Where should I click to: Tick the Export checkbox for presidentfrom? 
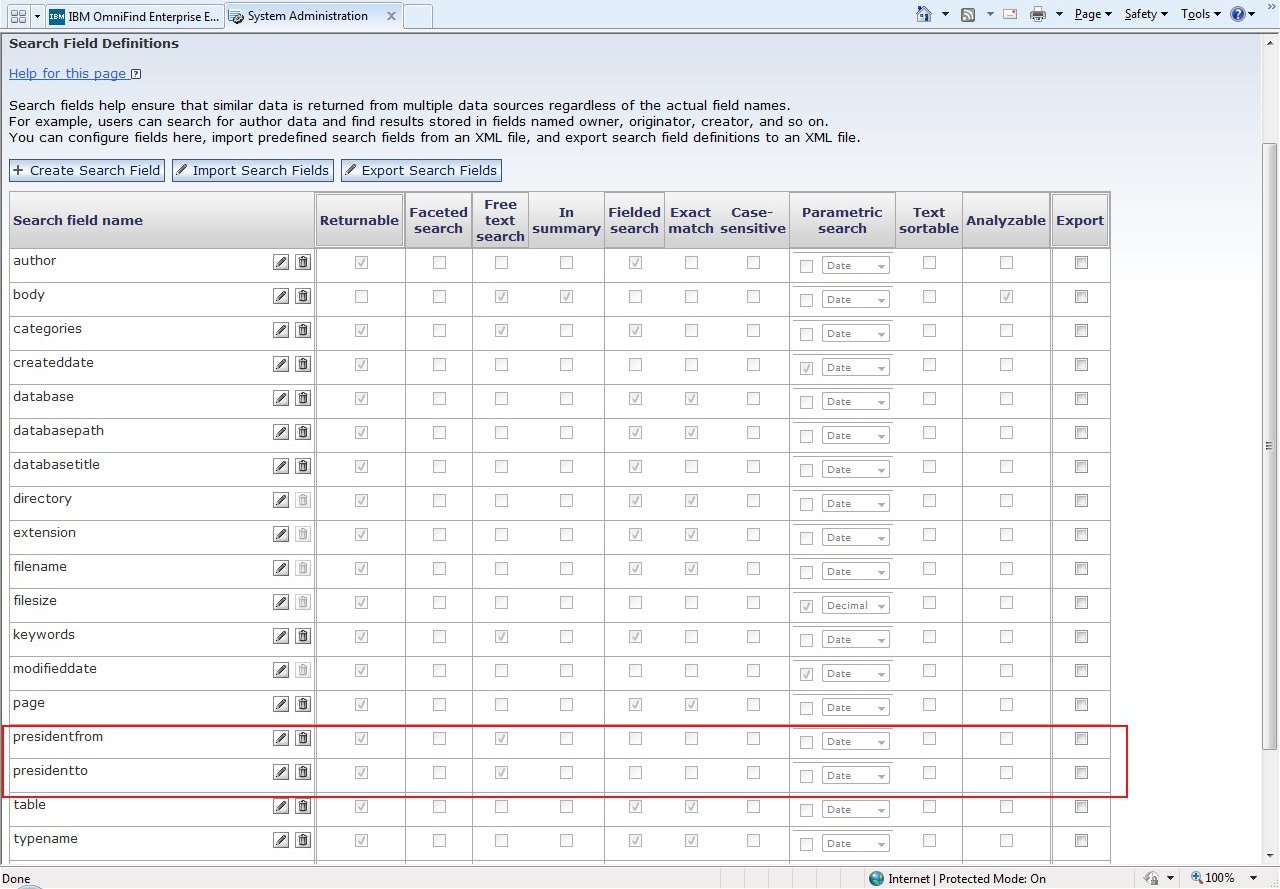pos(1080,738)
